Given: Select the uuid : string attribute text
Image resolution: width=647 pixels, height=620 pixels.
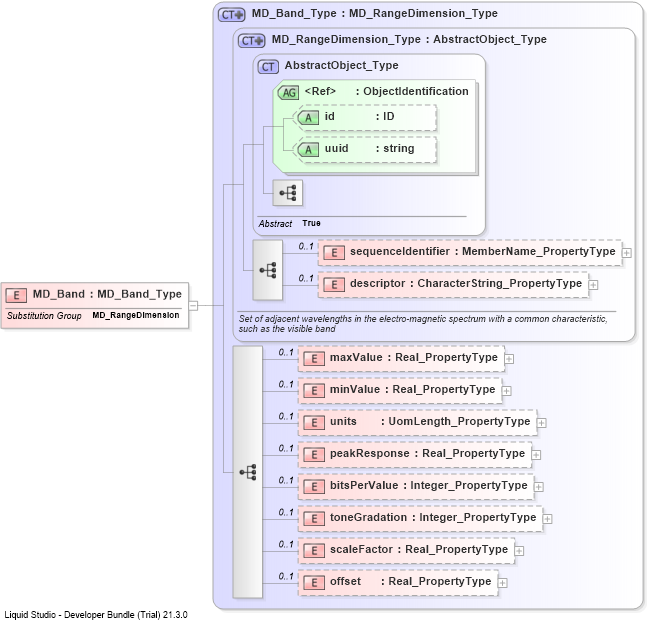Looking at the screenshot, I should (369, 149).
